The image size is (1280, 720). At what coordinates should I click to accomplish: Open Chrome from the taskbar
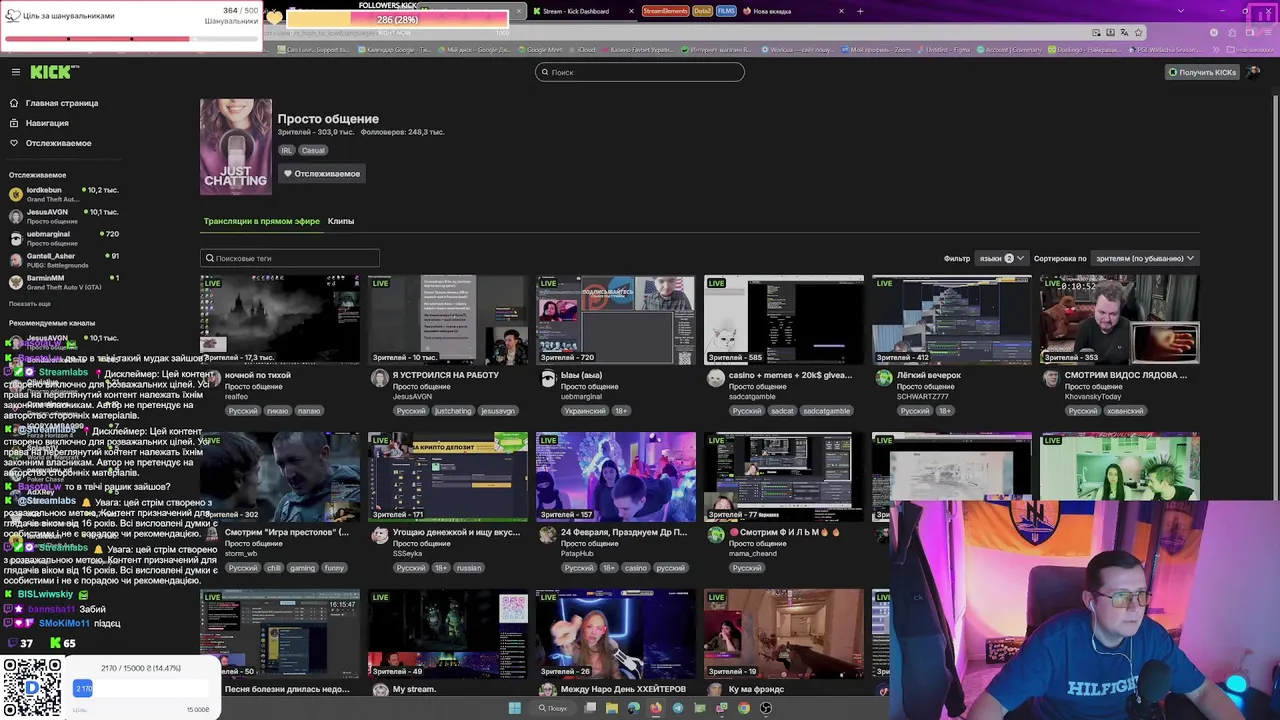pos(744,708)
